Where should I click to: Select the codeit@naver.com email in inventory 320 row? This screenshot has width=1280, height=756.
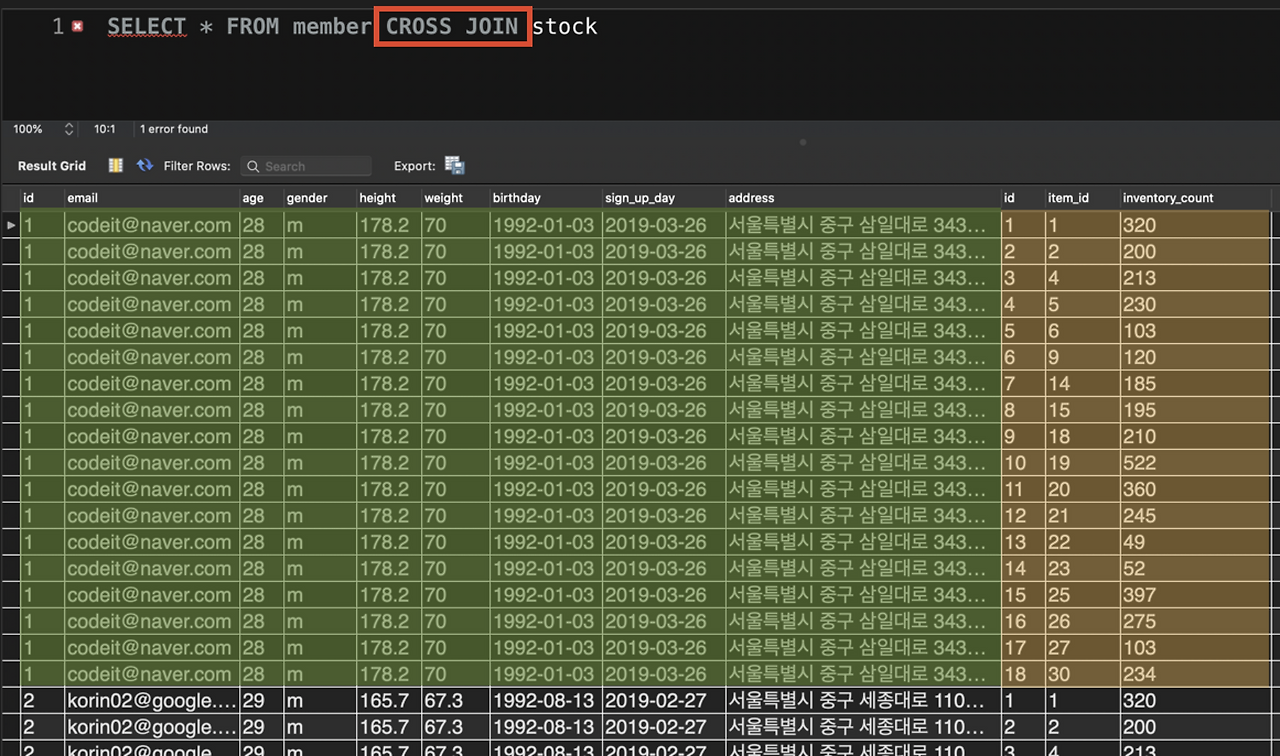pos(152,226)
